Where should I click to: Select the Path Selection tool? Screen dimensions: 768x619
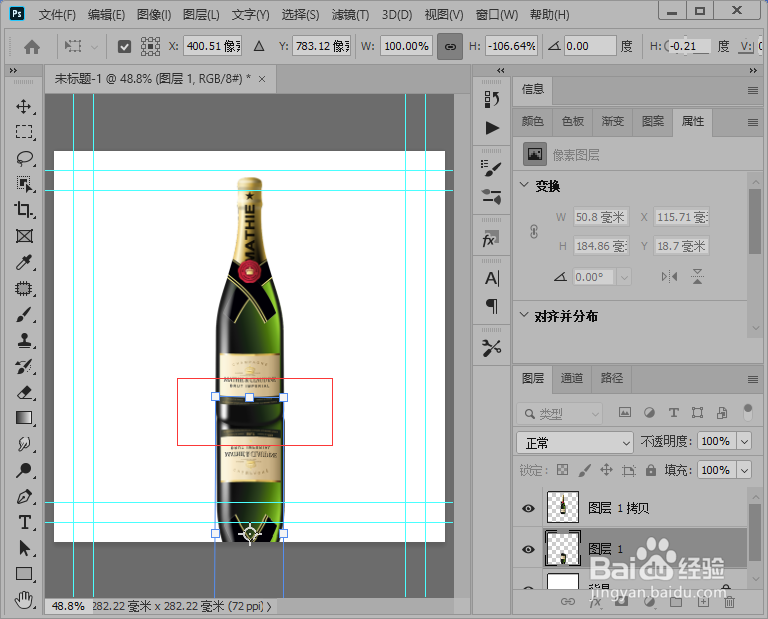click(24, 548)
